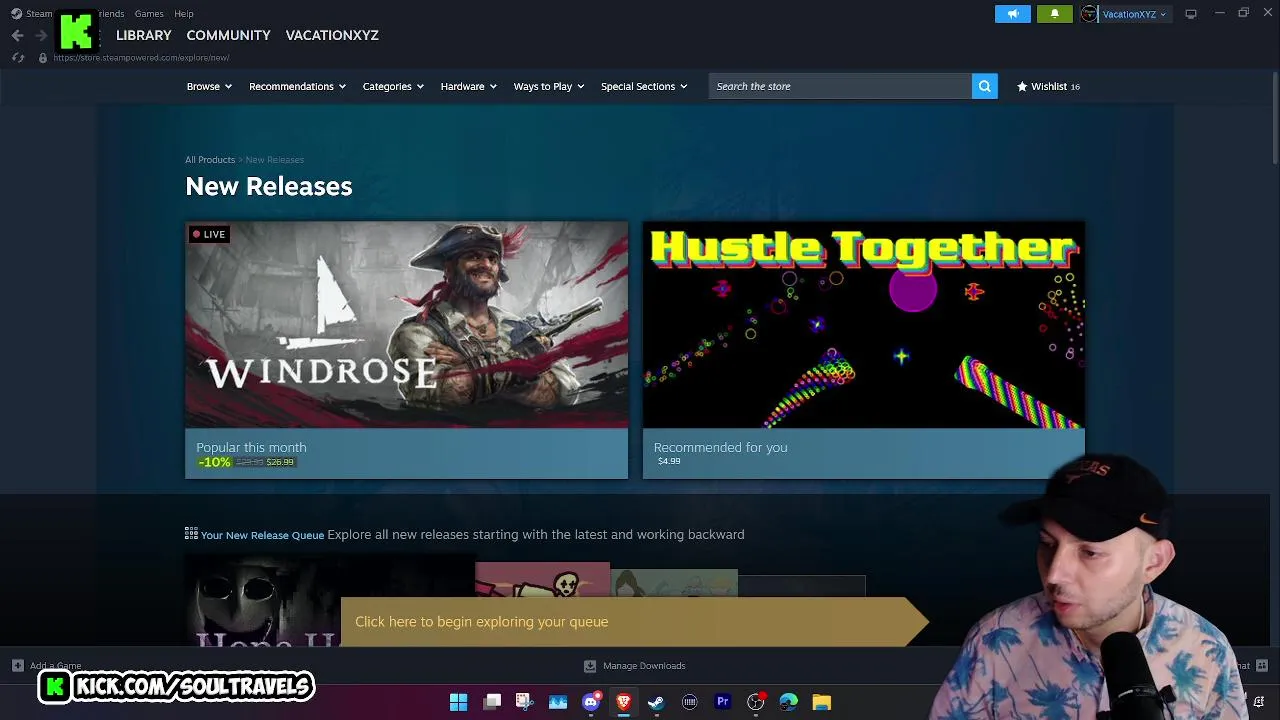The image size is (1280, 720).
Task: Click the Hustle Together $4.99 price
Action: coord(669,461)
